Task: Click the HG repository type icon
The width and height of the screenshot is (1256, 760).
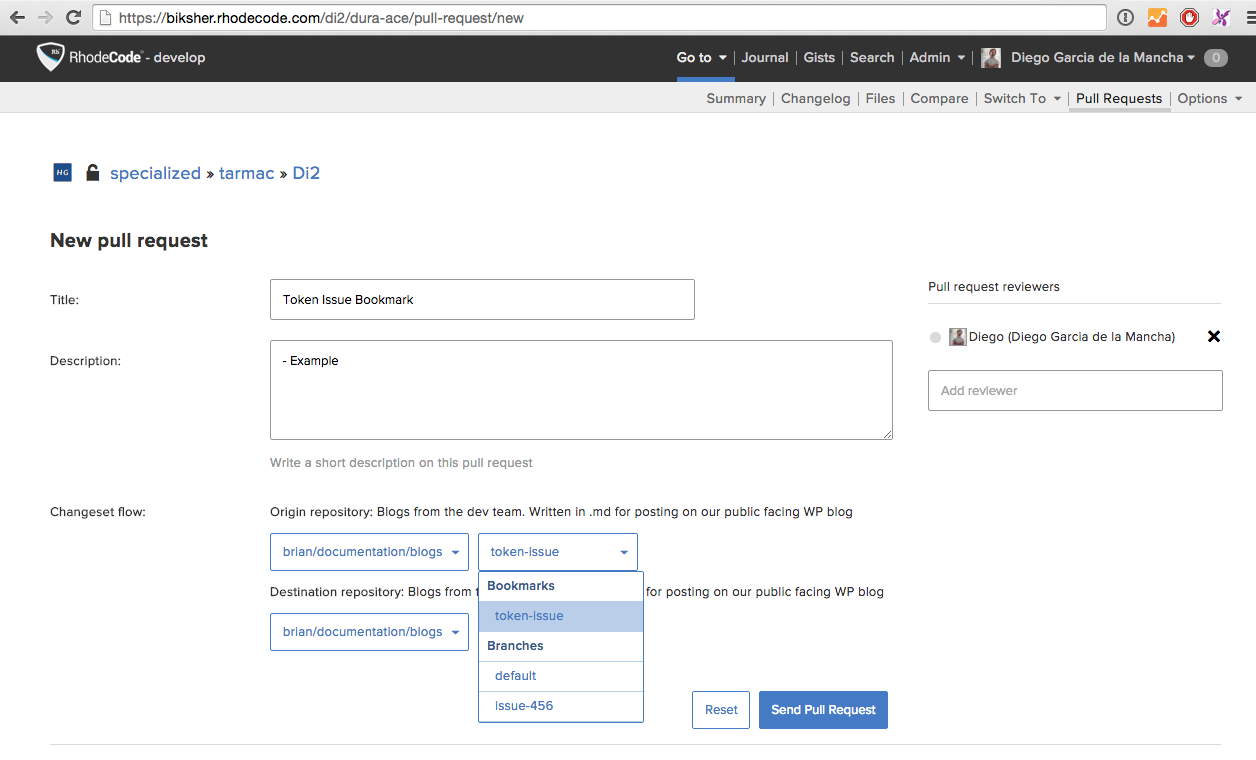Action: (x=62, y=173)
